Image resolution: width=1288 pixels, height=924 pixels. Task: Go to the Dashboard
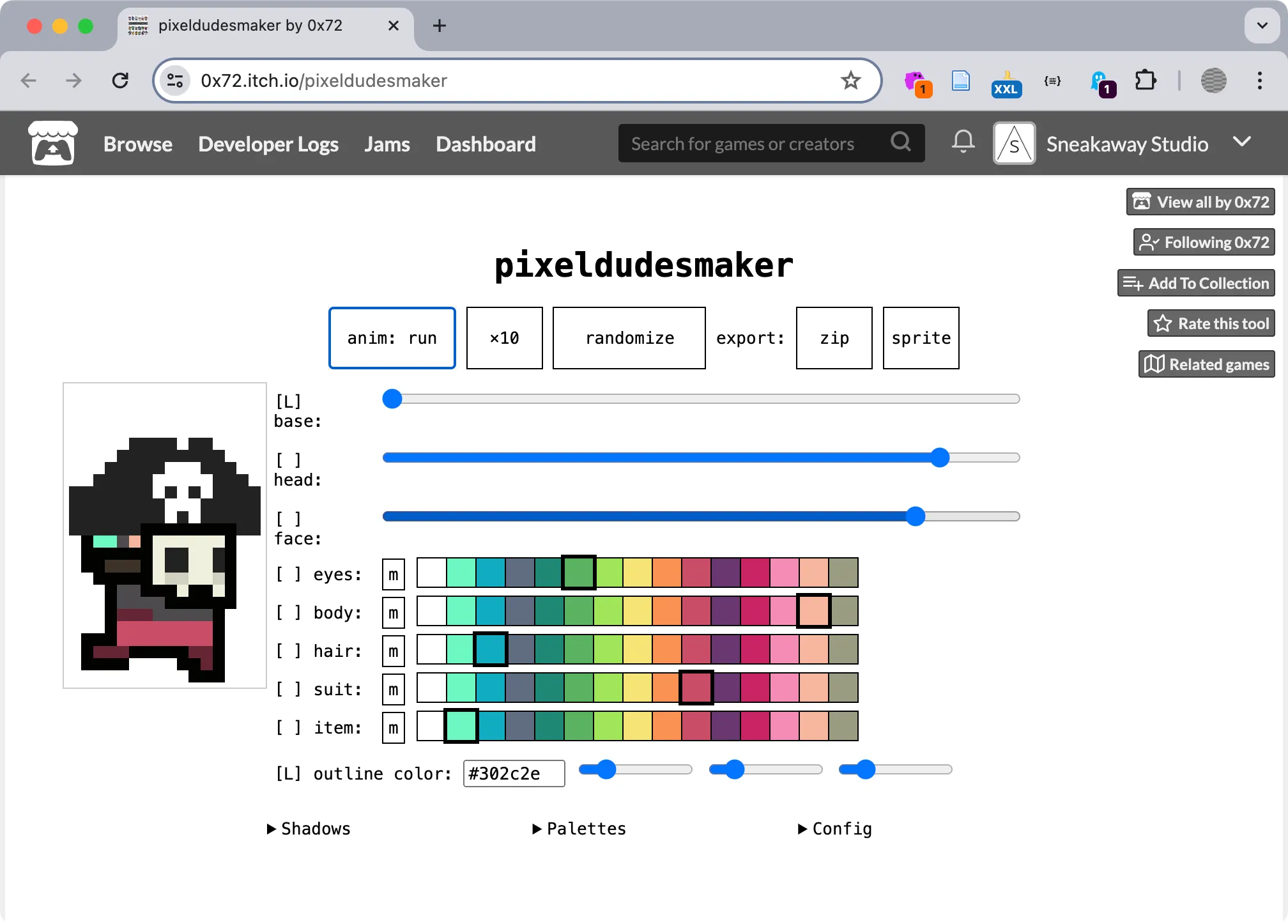tap(485, 143)
